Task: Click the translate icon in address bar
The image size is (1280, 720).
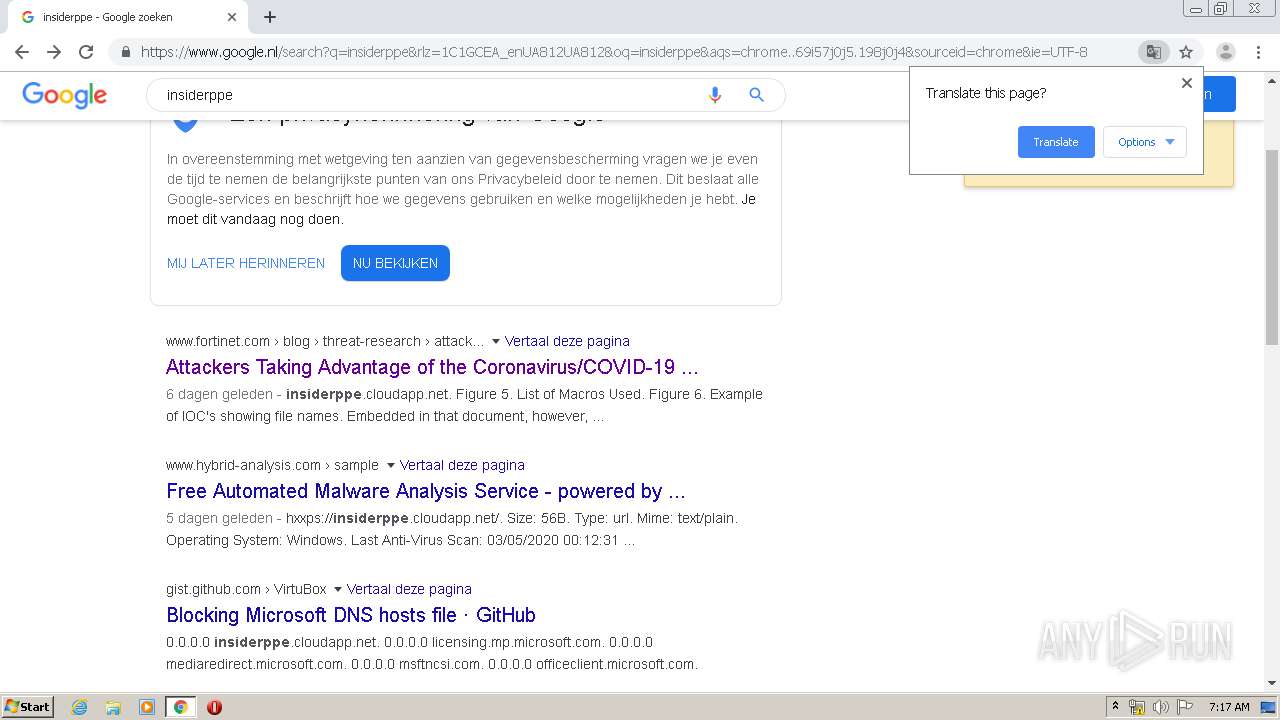Action: (1153, 52)
